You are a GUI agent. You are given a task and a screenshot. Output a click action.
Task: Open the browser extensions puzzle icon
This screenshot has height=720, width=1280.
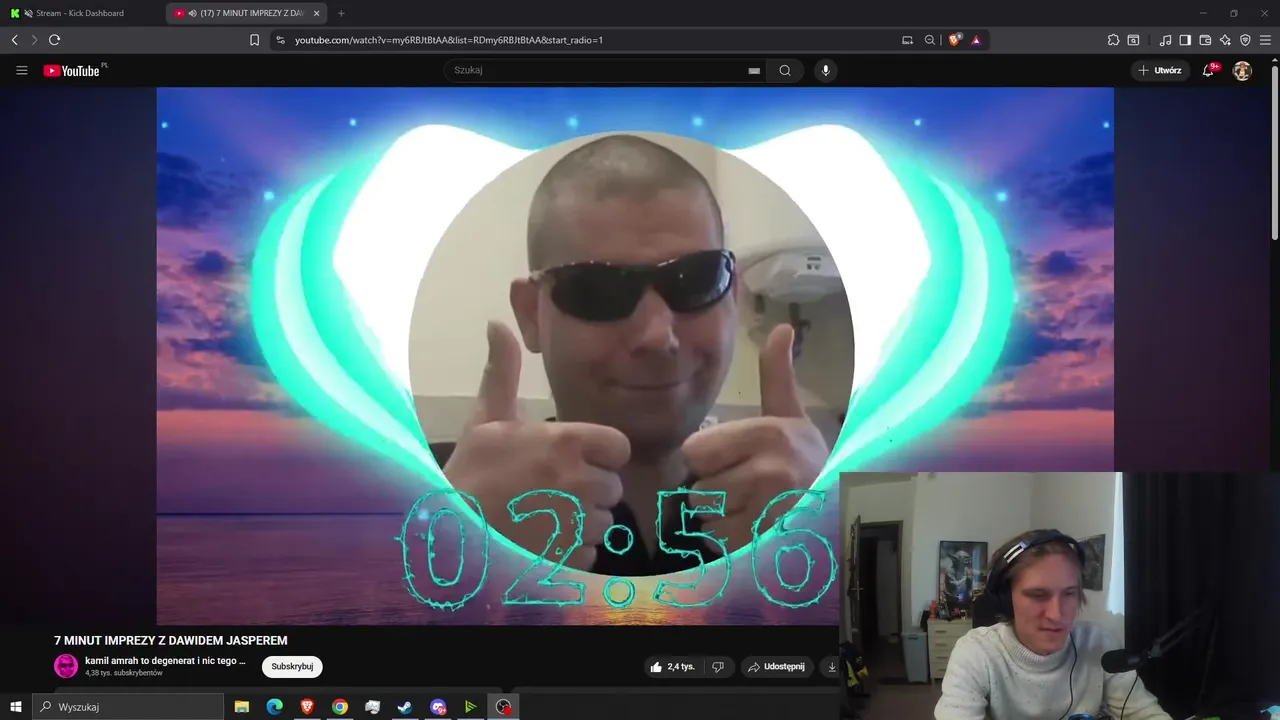pyautogui.click(x=1113, y=40)
